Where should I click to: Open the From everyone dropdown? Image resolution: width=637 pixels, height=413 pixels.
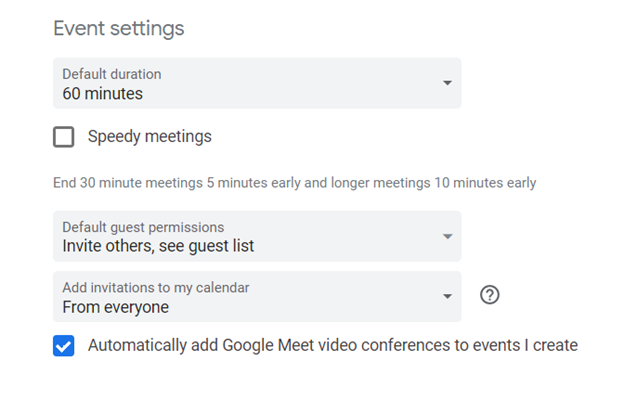(x=257, y=296)
